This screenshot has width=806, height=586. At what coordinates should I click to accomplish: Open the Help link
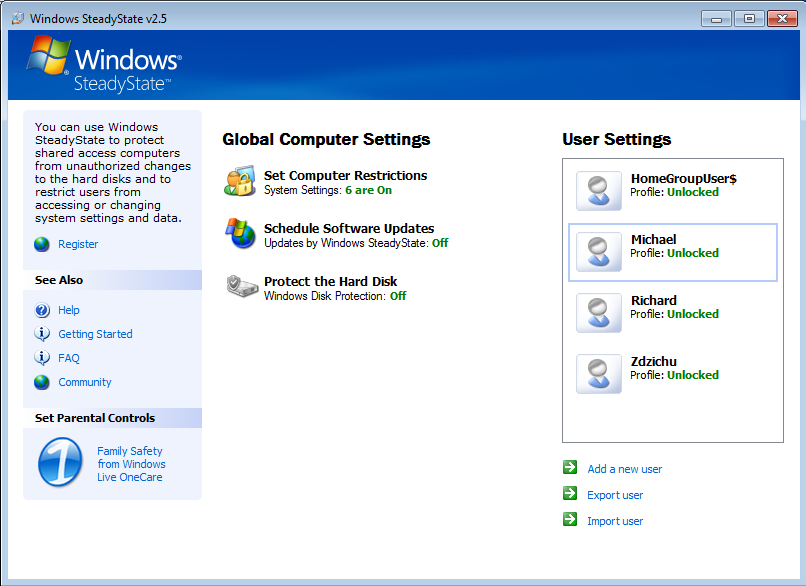click(69, 310)
